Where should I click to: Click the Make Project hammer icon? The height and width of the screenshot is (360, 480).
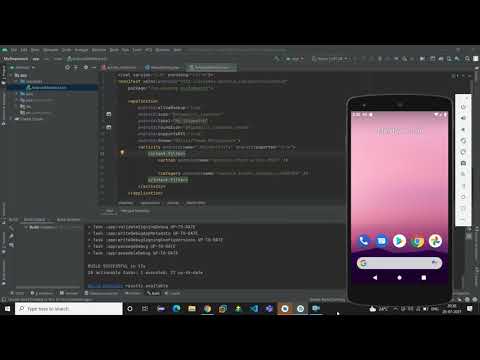[x=276, y=59]
